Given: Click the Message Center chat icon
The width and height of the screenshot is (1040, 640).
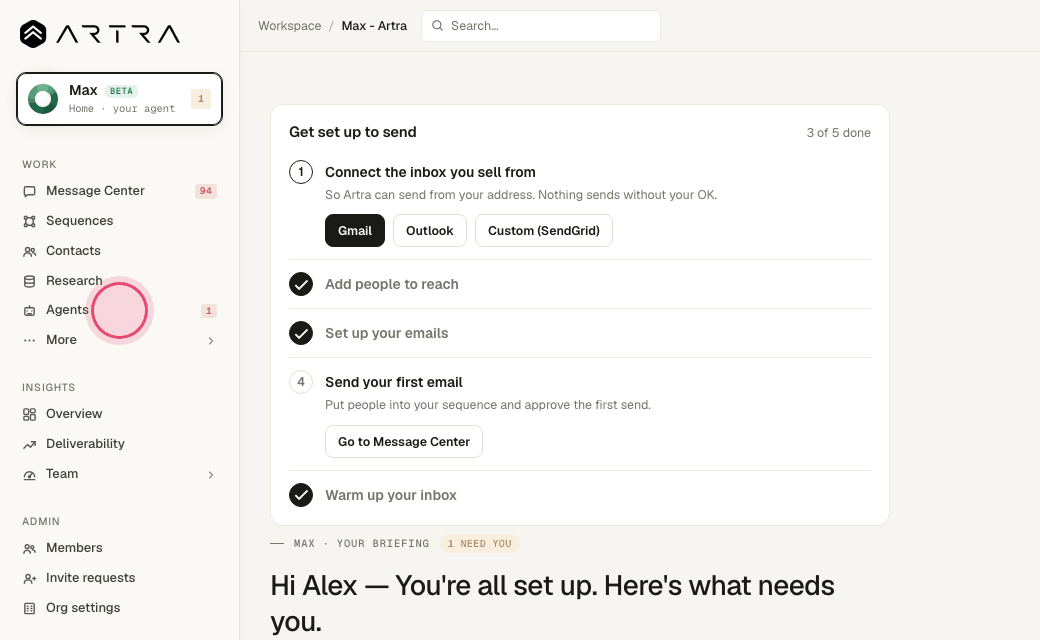Looking at the screenshot, I should pos(29,192).
